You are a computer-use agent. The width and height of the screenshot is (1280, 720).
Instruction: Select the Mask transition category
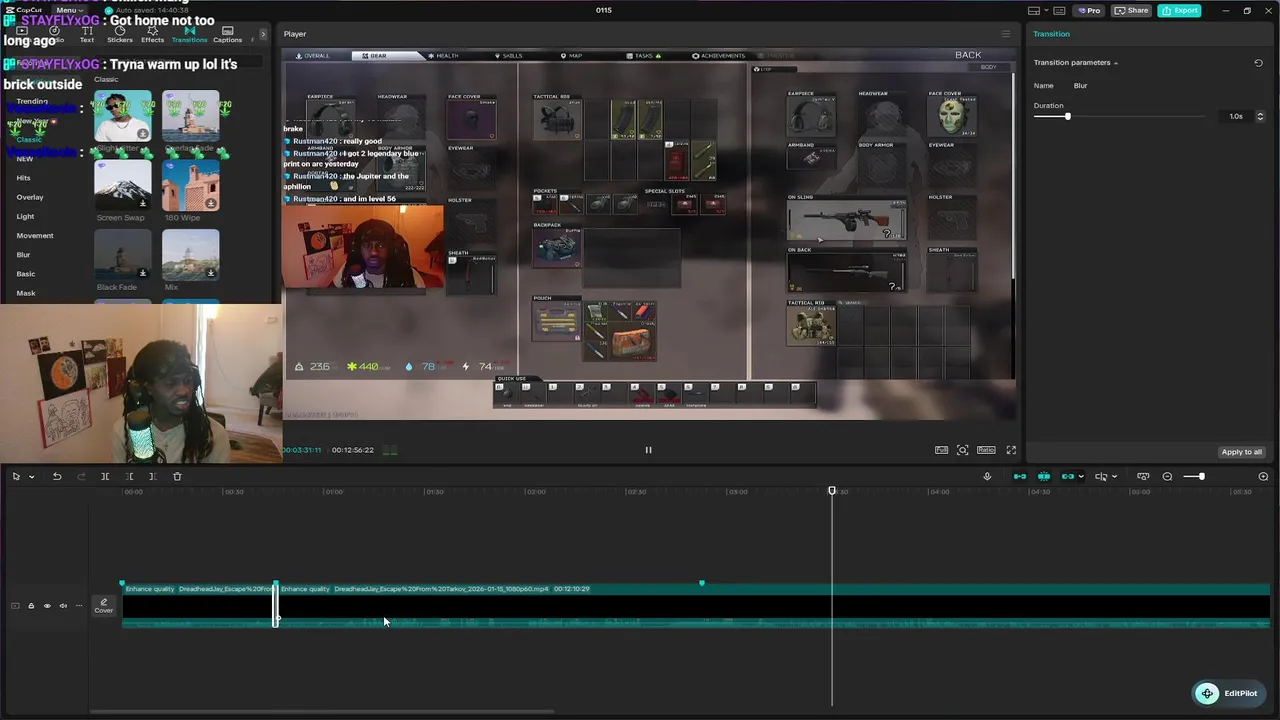click(x=25, y=293)
